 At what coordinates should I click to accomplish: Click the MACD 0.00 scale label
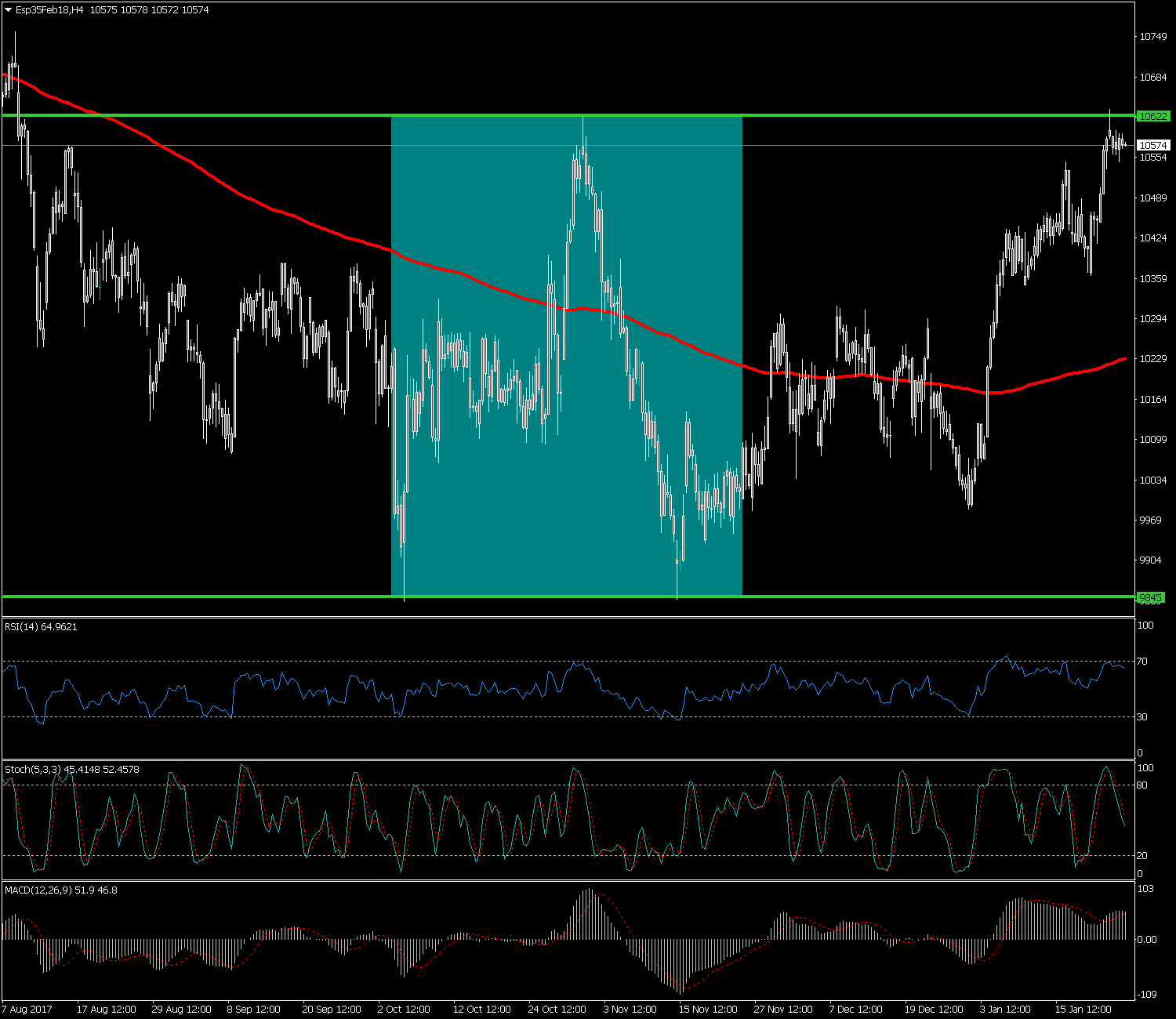1146,940
